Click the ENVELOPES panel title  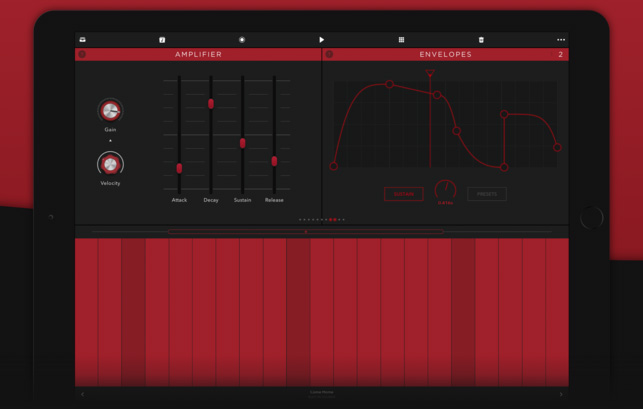pos(446,54)
